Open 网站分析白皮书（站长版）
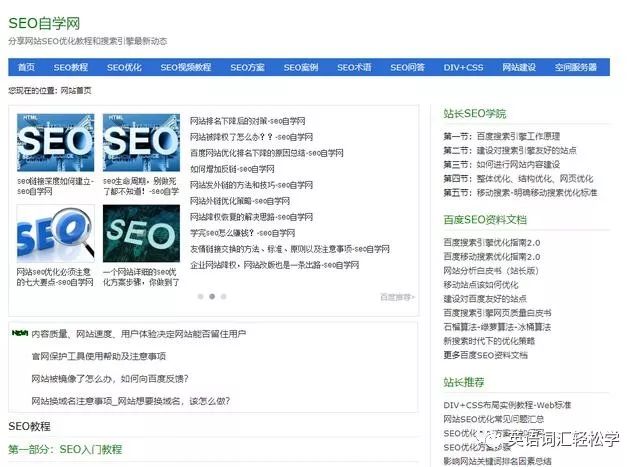The height and width of the screenshot is (467, 640). pyautogui.click(x=491, y=271)
